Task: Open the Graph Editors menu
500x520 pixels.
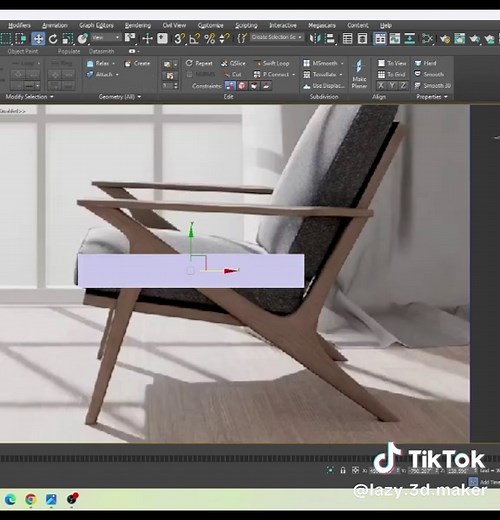Action: click(96, 25)
